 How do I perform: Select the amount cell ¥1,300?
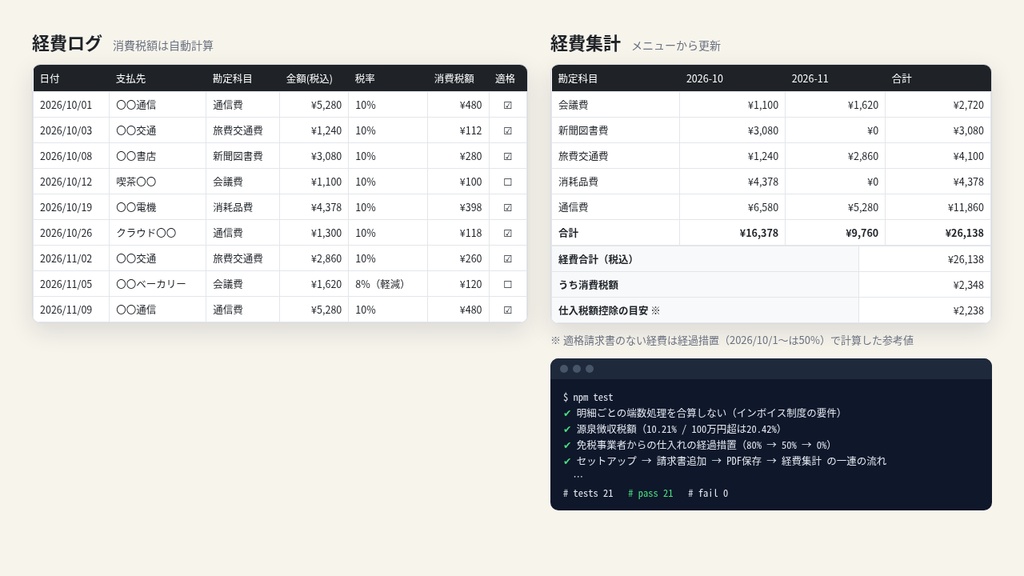click(x=314, y=233)
